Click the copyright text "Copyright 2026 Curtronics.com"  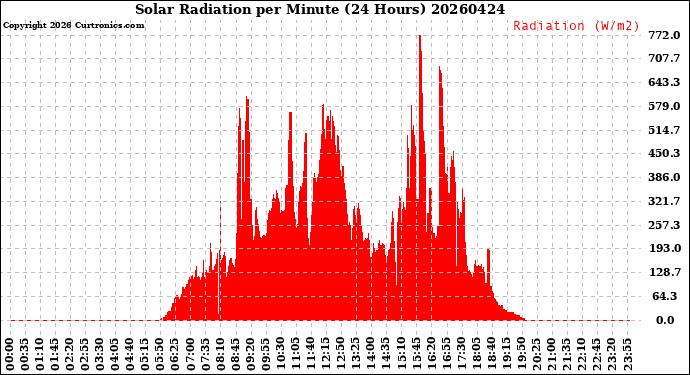point(74,25)
